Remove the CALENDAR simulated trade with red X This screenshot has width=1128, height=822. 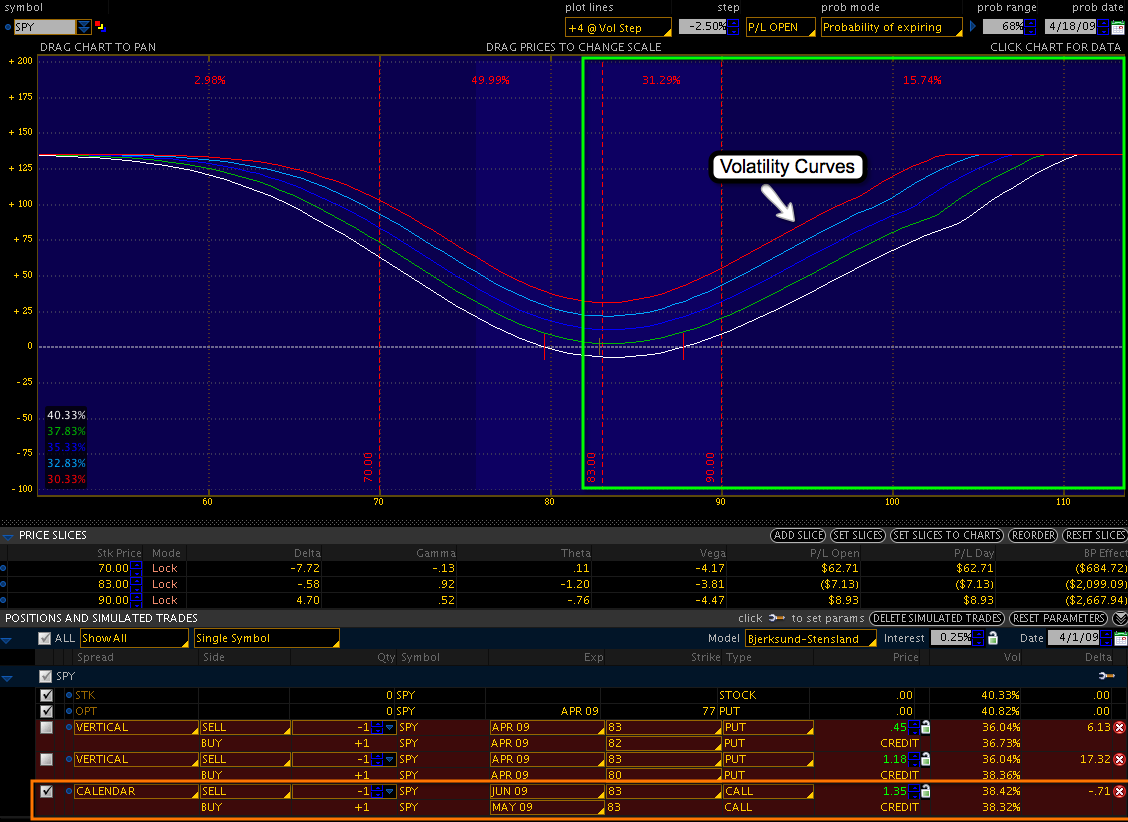[x=1119, y=792]
